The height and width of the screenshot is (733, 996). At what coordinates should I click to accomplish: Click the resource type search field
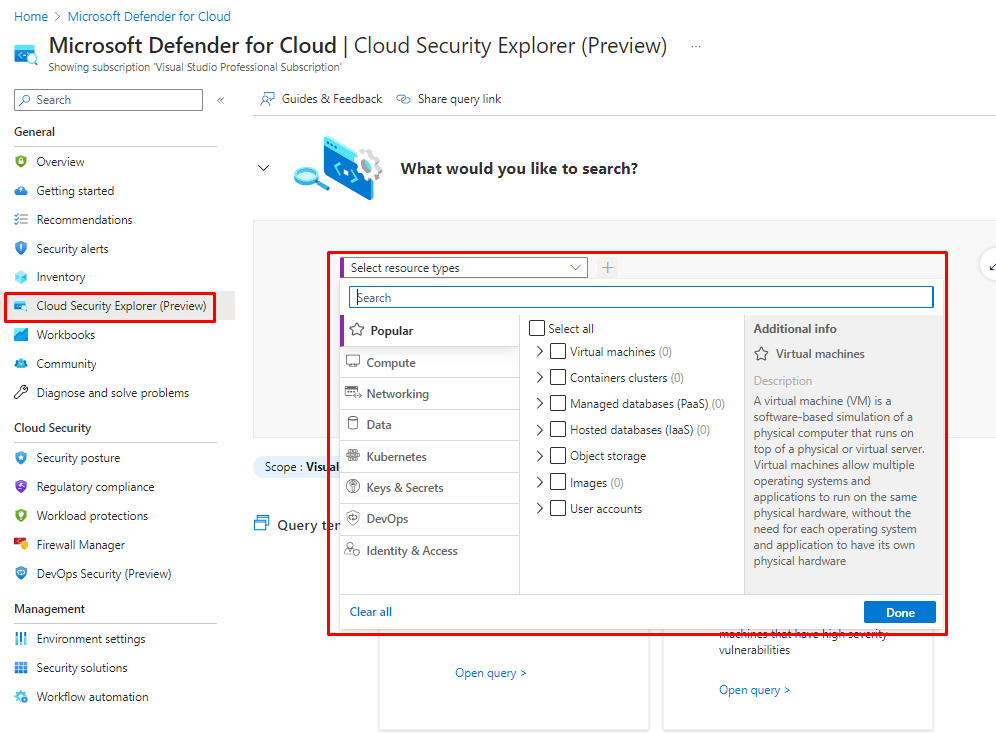[x=640, y=298]
